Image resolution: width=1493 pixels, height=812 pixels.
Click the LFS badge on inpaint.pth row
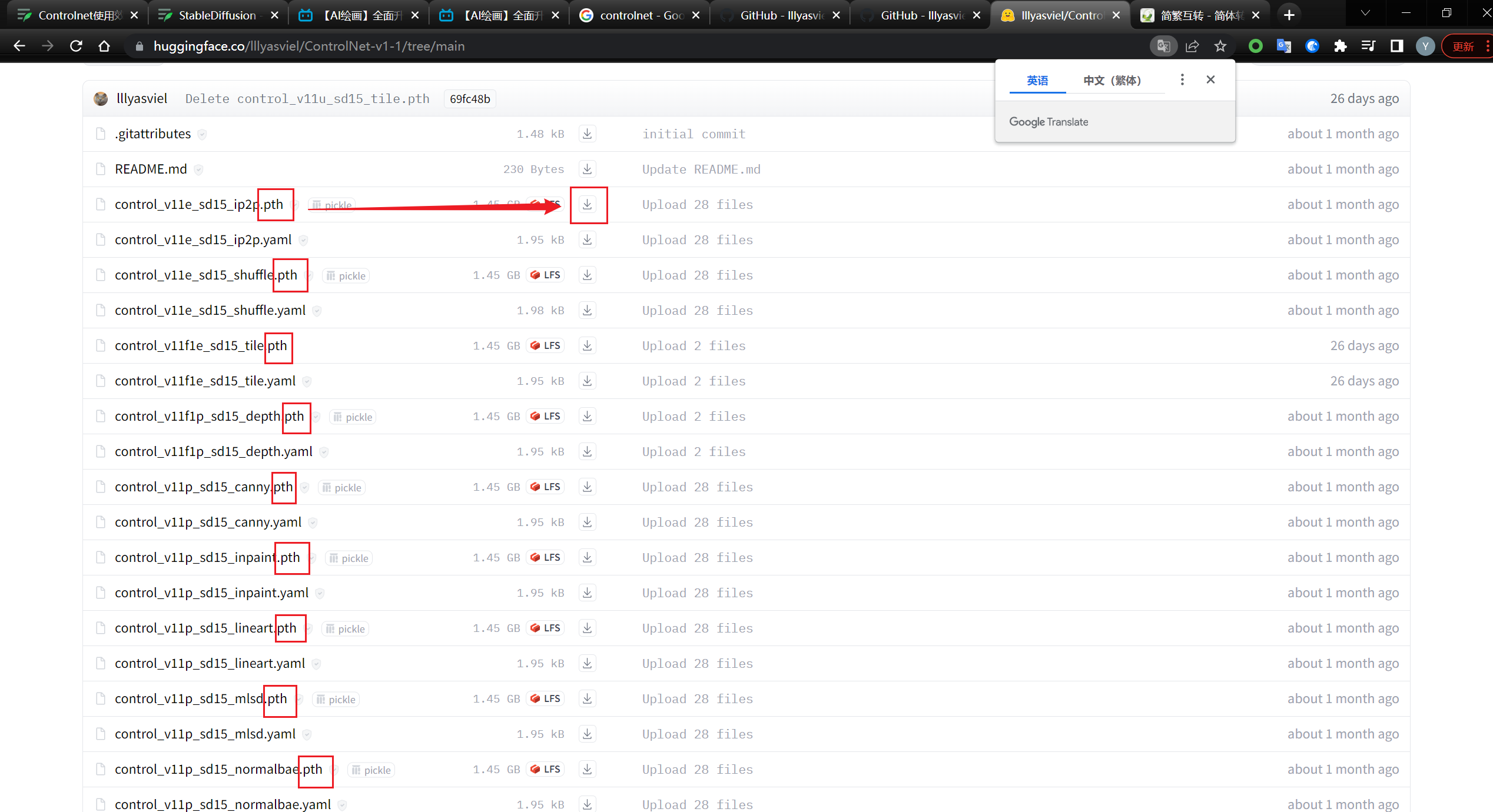click(545, 558)
